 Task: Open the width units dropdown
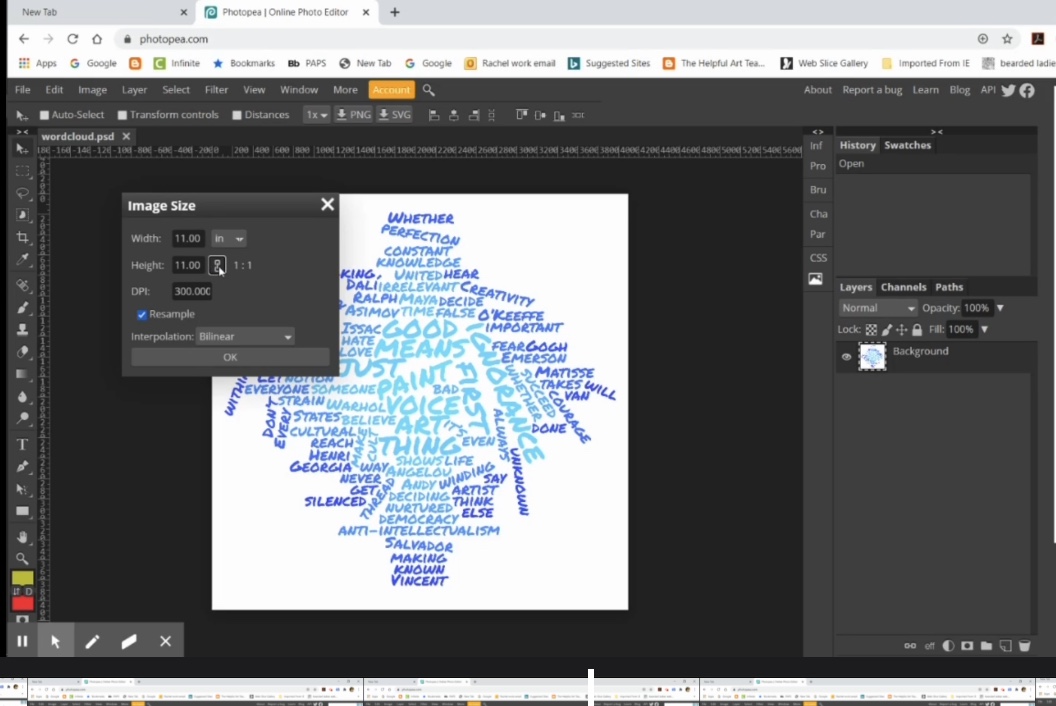click(x=230, y=238)
